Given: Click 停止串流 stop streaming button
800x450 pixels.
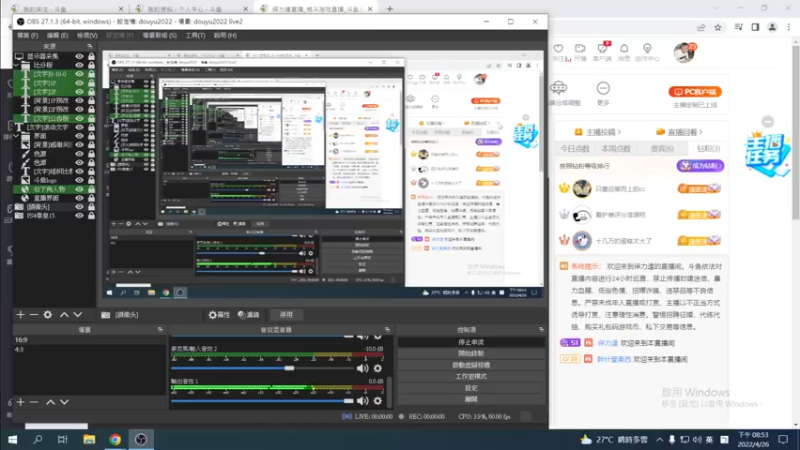Looking at the screenshot, I should pos(470,342).
